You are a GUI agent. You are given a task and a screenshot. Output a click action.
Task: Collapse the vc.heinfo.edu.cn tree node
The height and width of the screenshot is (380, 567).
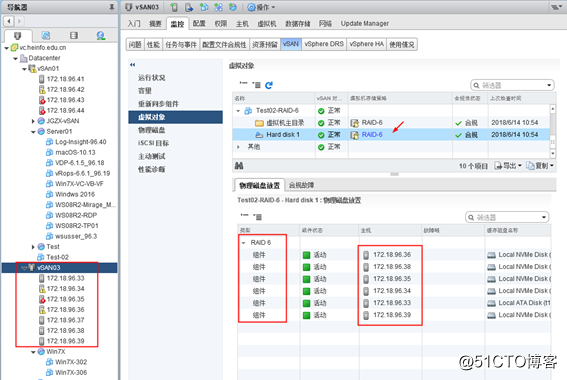pyautogui.click(x=7, y=48)
